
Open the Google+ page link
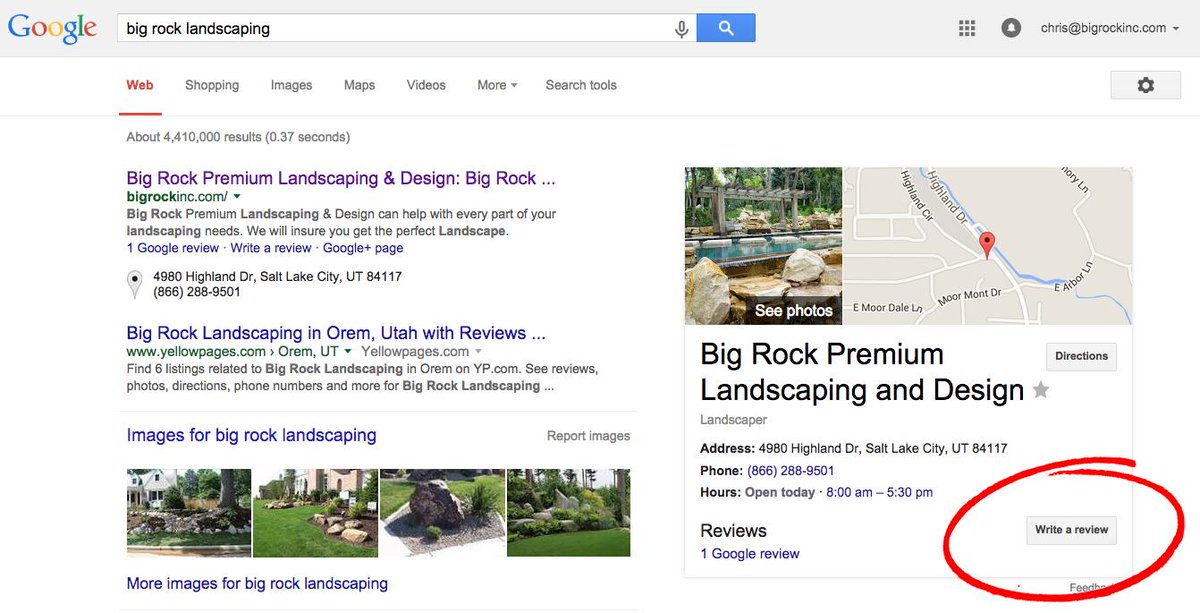tap(363, 247)
